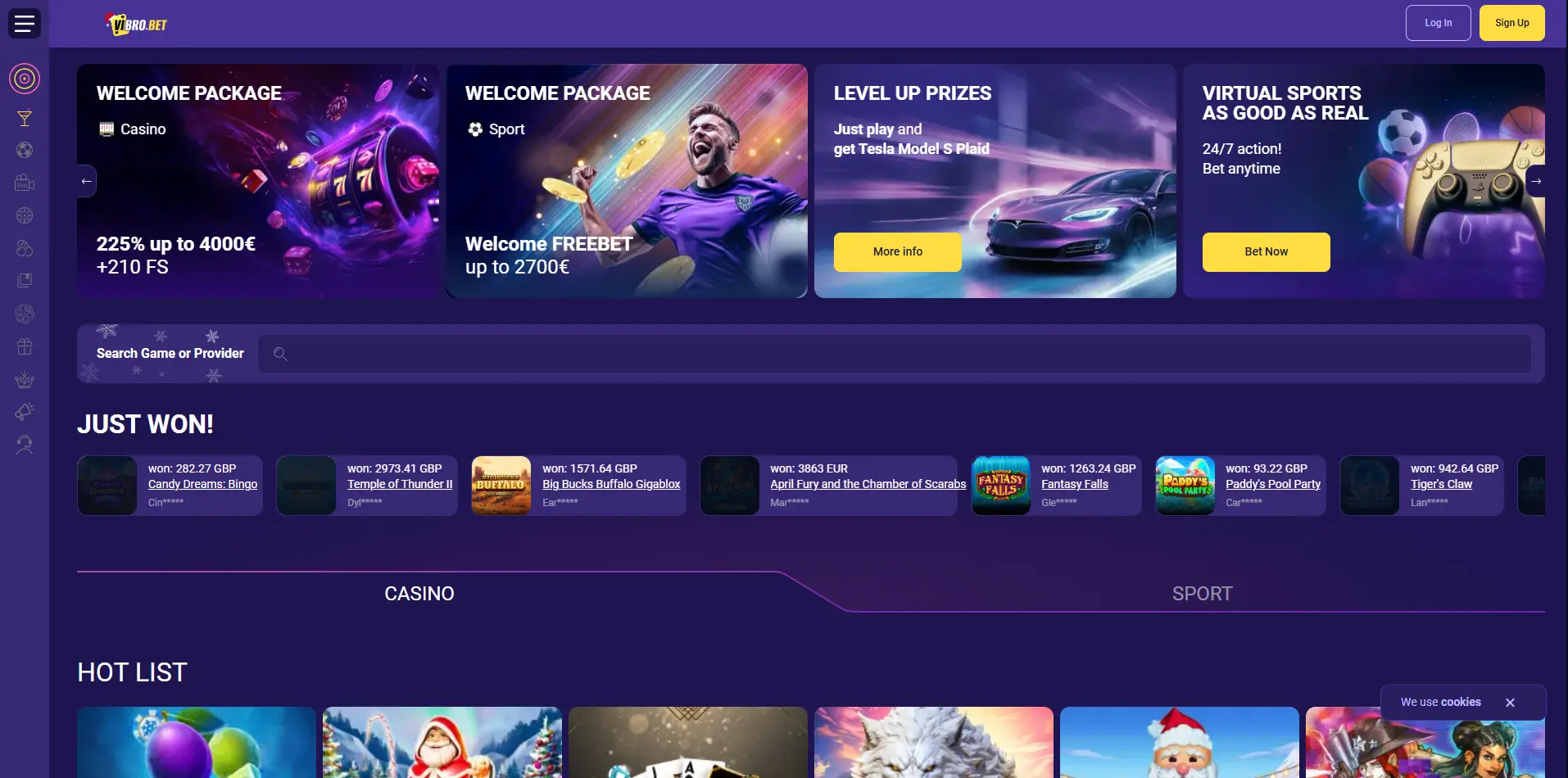Click the crown VIP sidebar icon
Viewport: 1568px width, 778px height.
[25, 379]
